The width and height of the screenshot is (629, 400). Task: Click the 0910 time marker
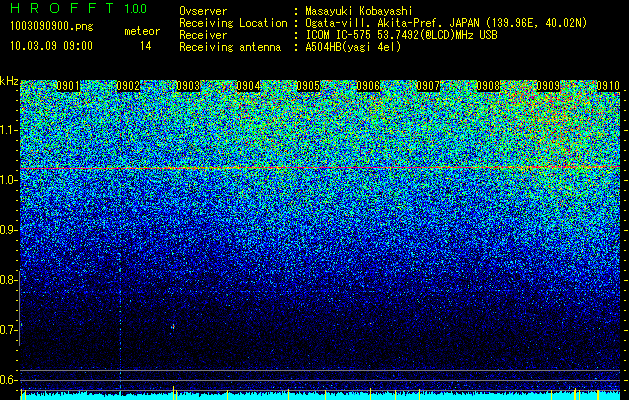click(608, 86)
